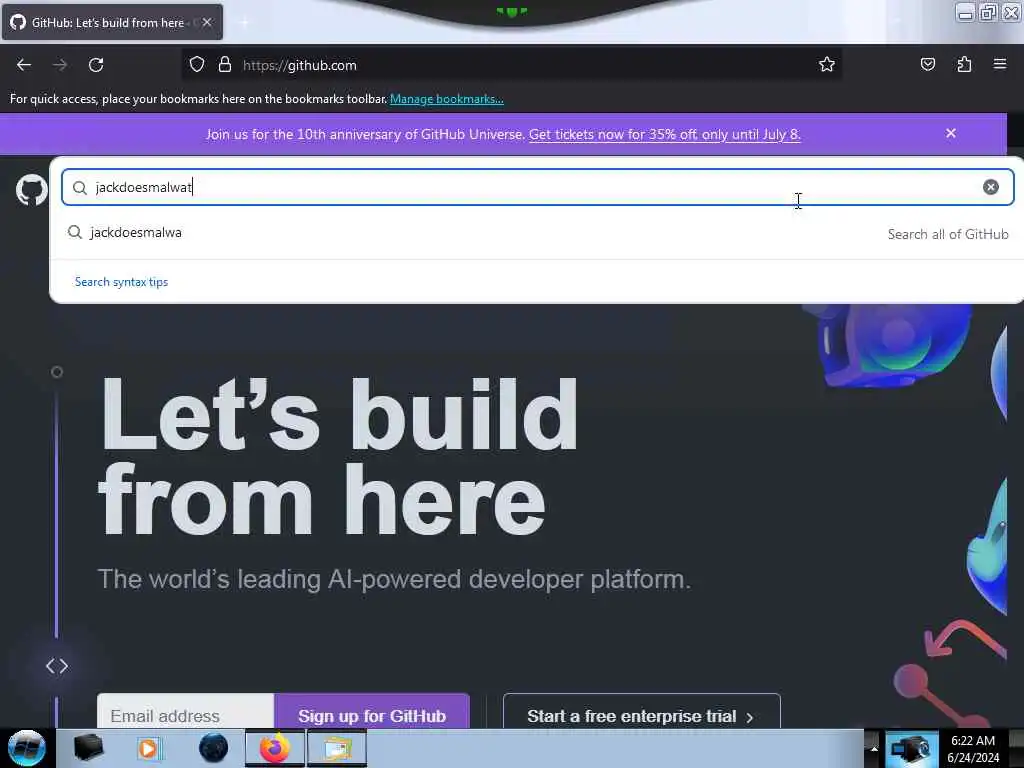
Task: Click the GitHub Octocat logo
Action: [x=31, y=190]
